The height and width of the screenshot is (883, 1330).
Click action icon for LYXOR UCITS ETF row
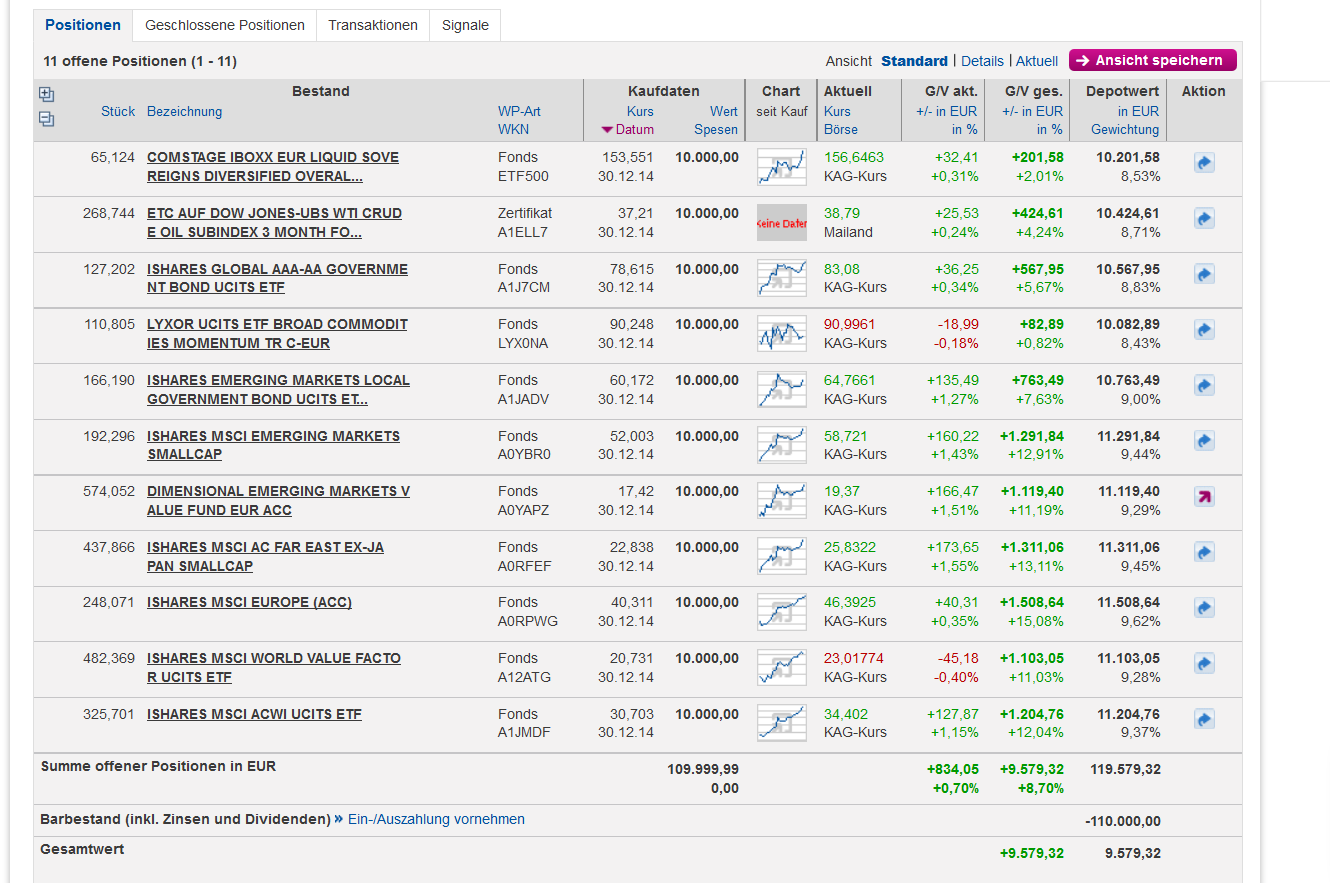pyautogui.click(x=1204, y=330)
